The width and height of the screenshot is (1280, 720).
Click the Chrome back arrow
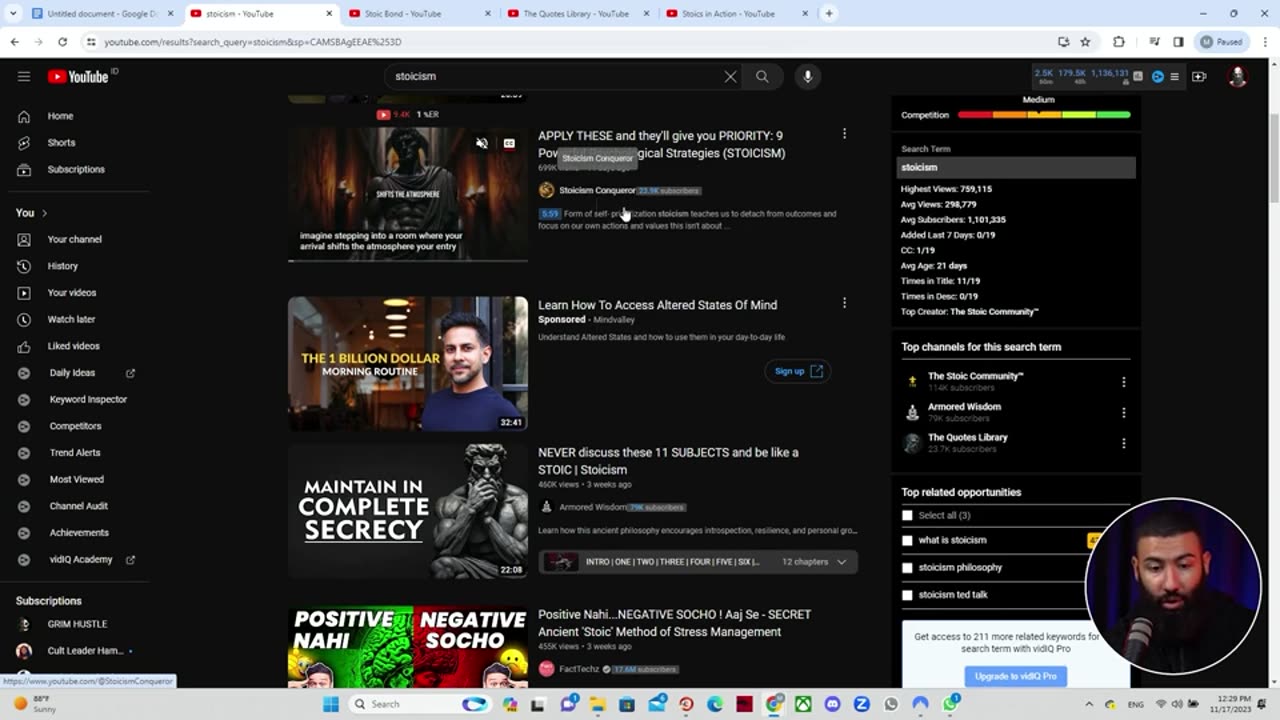coord(14,42)
